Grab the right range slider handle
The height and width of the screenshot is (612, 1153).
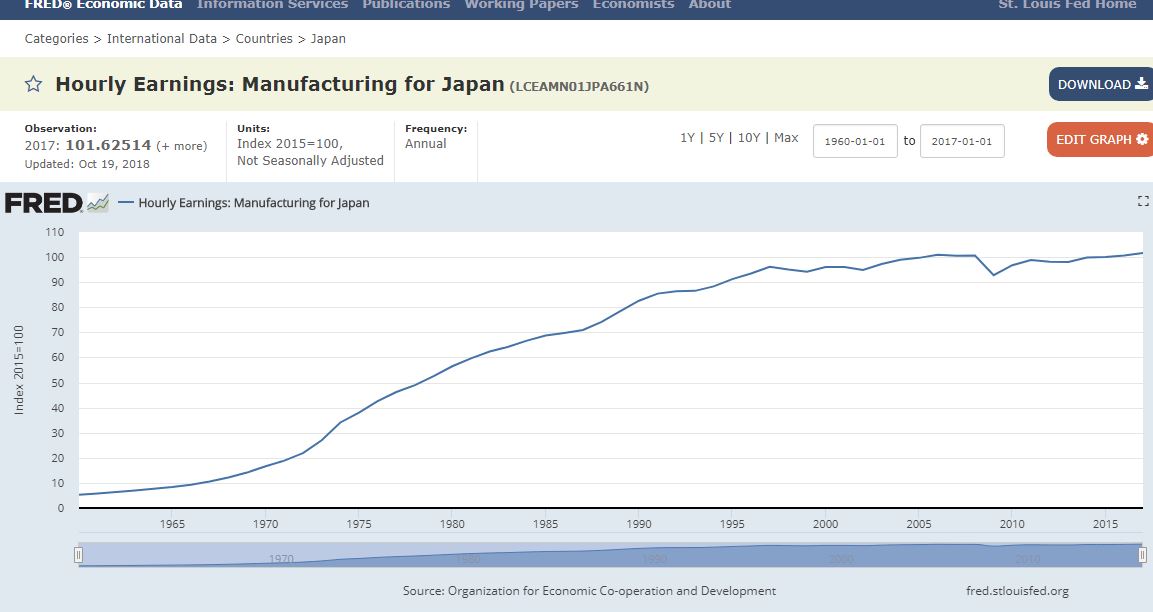1142,555
